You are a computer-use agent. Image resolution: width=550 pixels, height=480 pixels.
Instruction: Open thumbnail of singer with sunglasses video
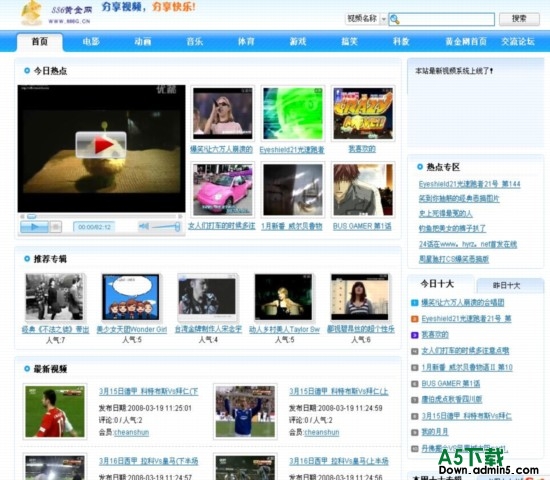pos(222,113)
